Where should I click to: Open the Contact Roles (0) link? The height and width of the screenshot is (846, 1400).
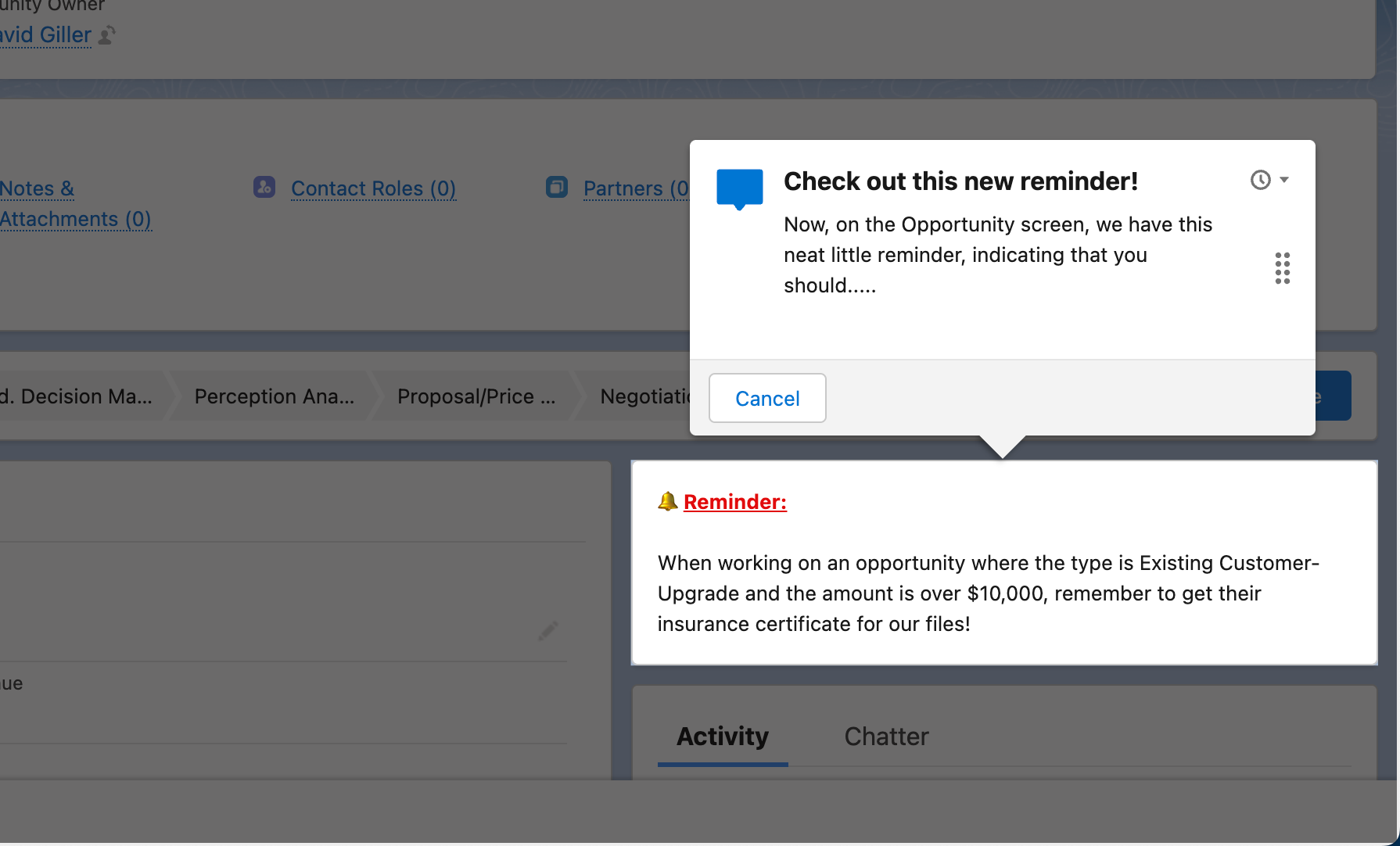point(373,188)
